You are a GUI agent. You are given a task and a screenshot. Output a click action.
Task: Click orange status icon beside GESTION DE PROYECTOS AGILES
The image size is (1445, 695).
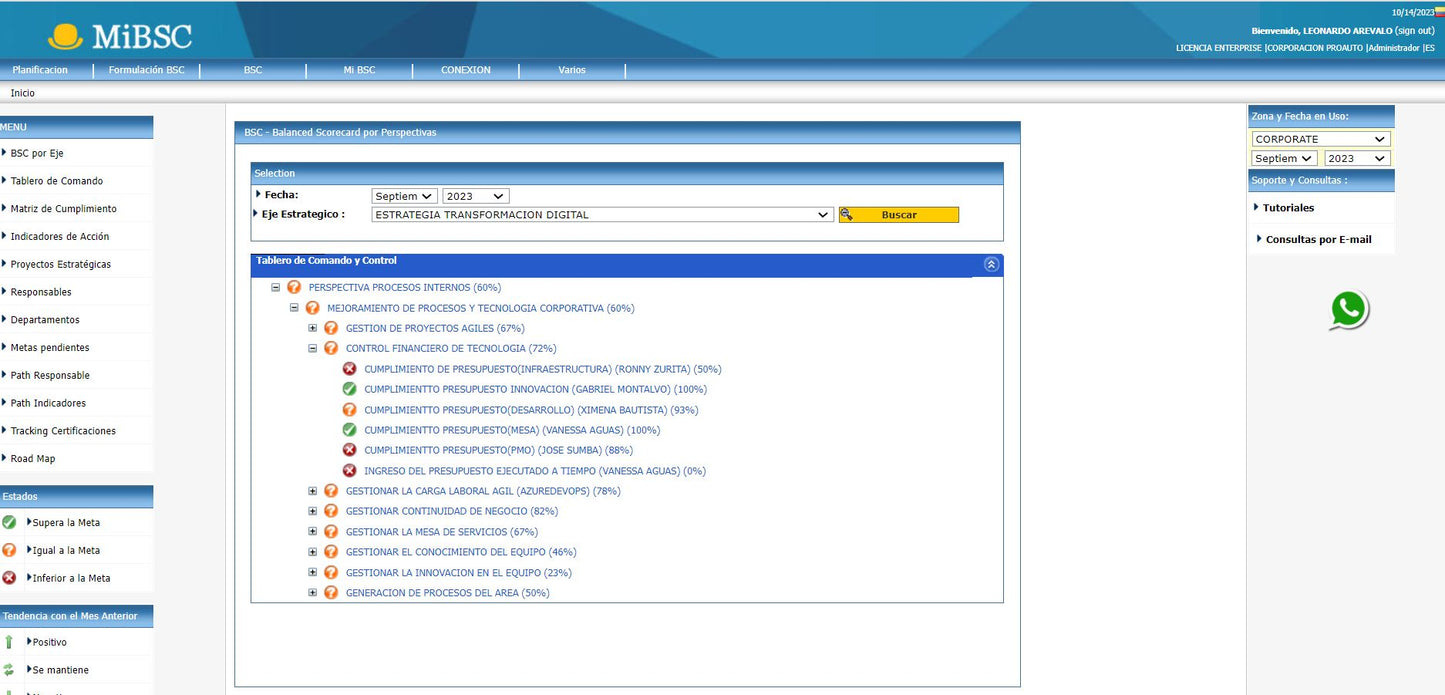click(331, 328)
